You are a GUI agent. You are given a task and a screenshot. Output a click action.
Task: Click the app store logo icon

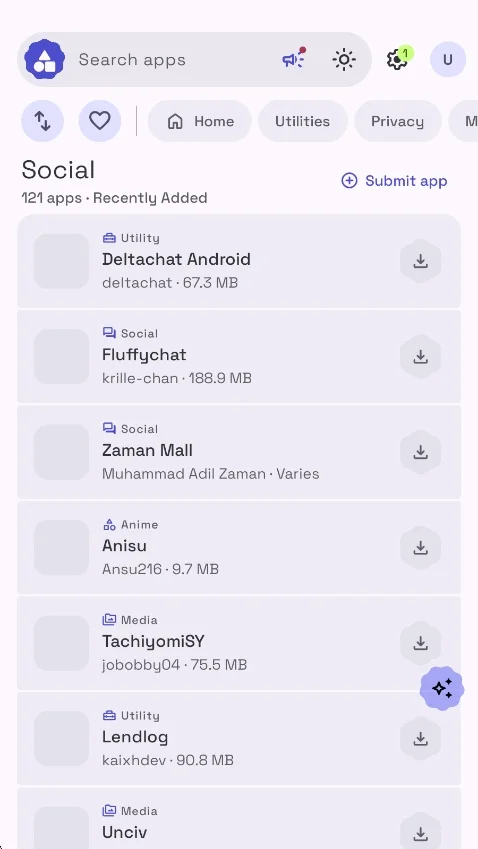44,60
